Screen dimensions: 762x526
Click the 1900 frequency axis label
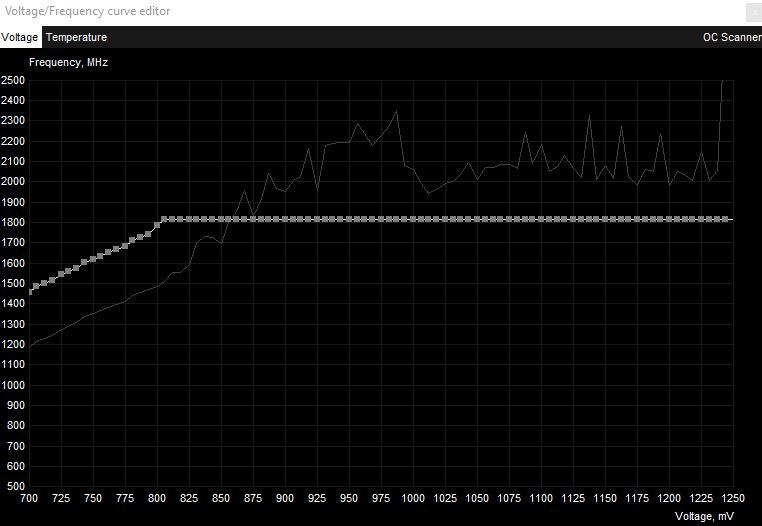tap(13, 202)
